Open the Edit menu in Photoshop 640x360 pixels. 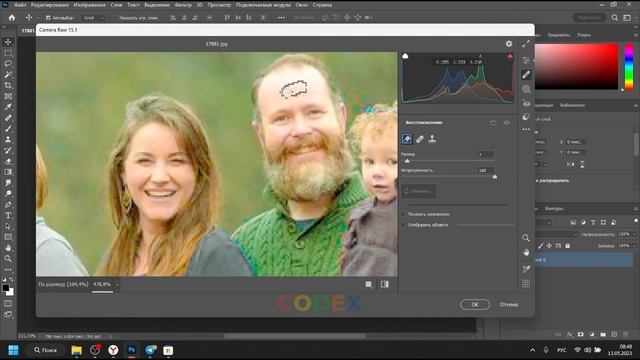[50, 5]
